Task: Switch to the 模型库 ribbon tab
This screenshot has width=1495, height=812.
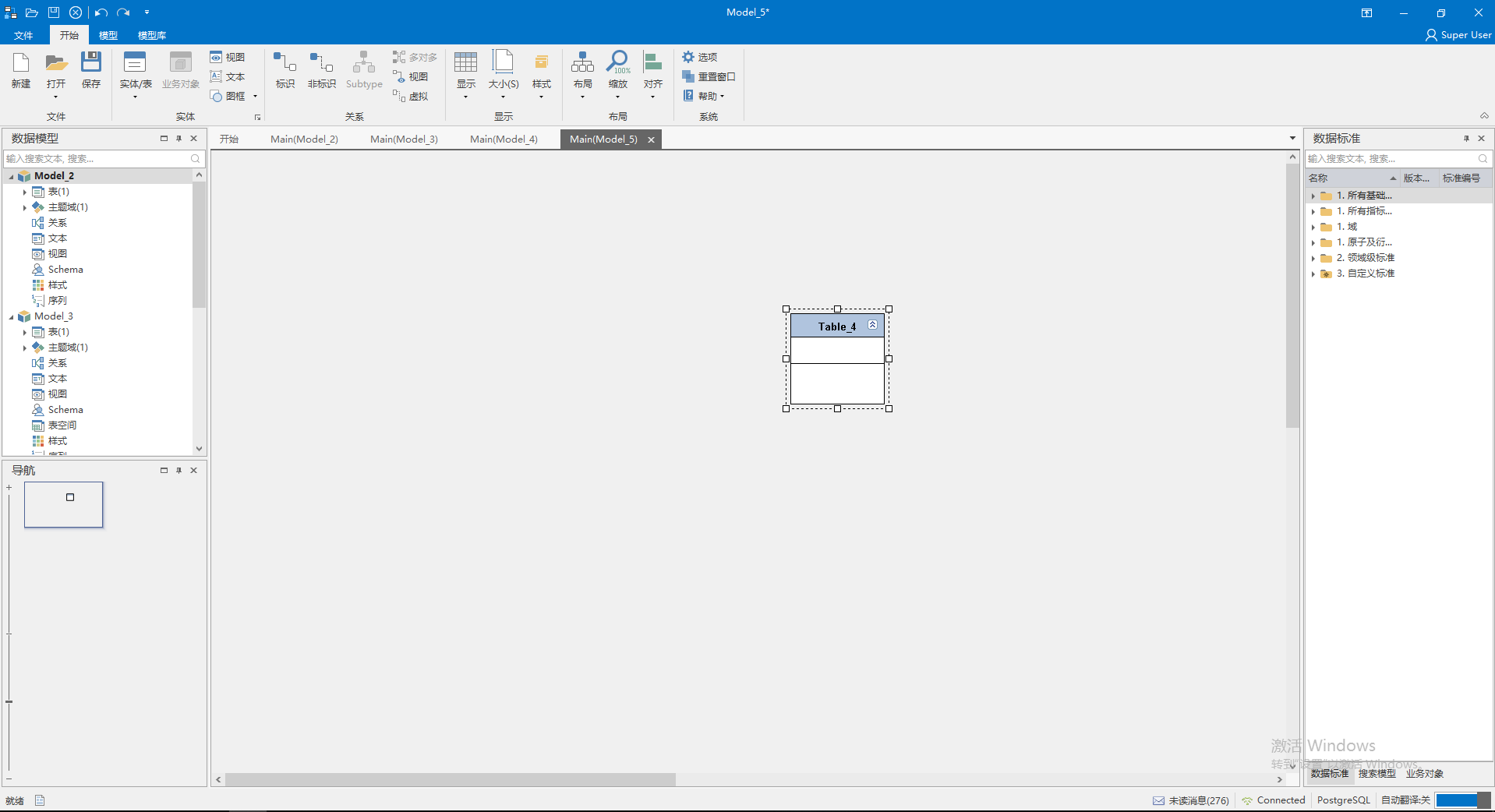Action: point(152,35)
